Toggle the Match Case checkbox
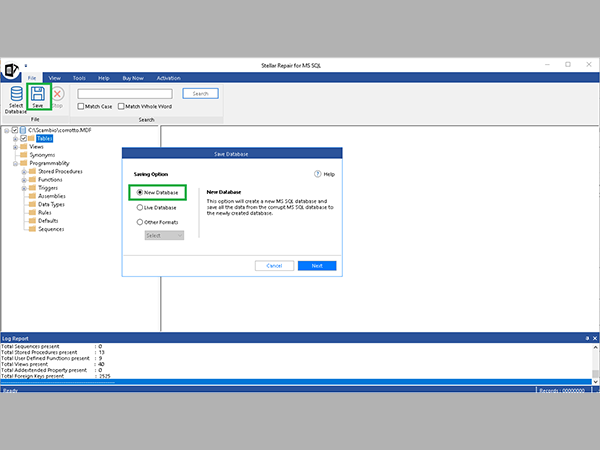This screenshot has height=450, width=600. click(81, 106)
